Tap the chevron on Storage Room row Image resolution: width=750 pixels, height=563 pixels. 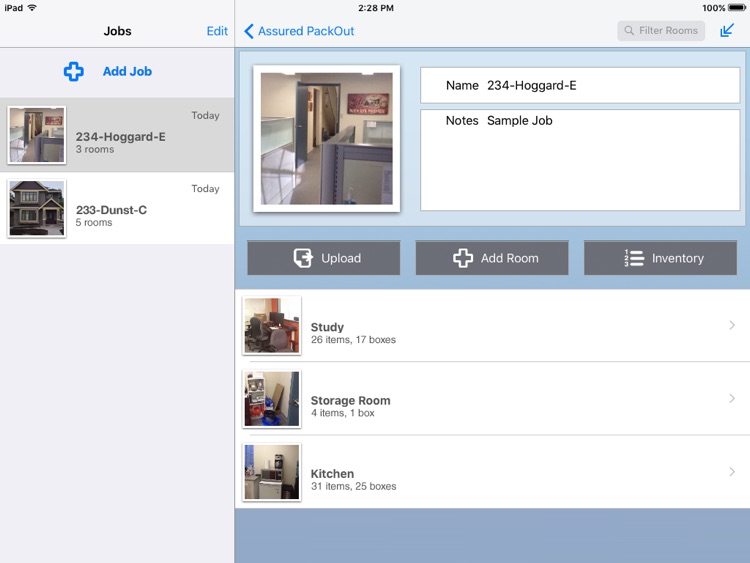click(732, 398)
